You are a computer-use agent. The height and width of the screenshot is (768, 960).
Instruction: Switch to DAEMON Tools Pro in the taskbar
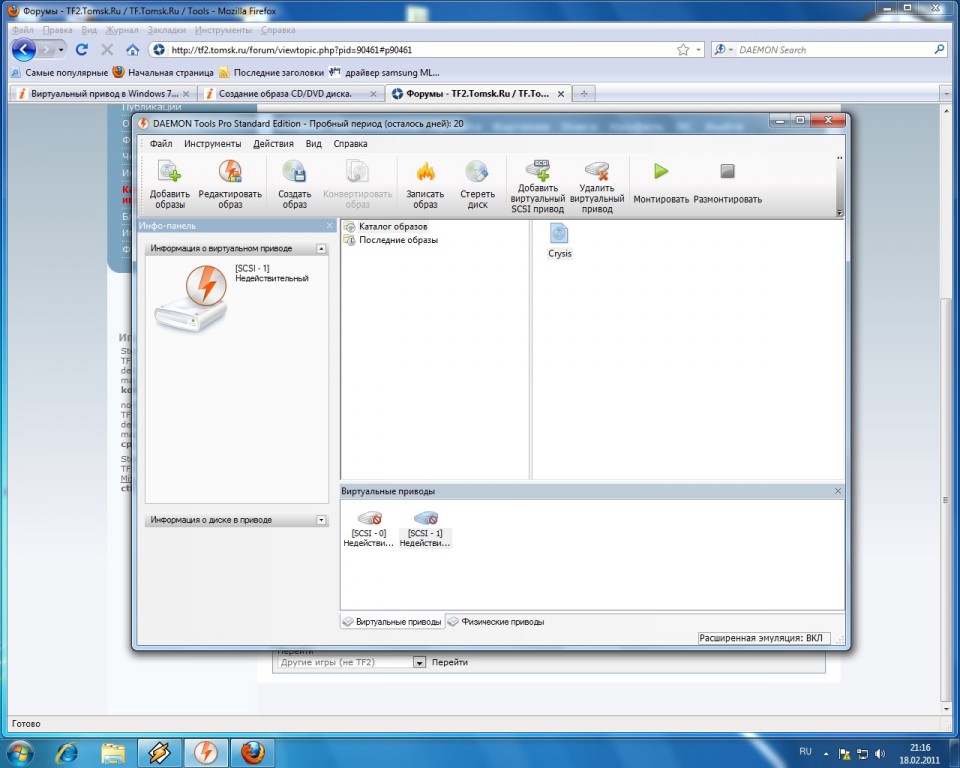point(206,752)
